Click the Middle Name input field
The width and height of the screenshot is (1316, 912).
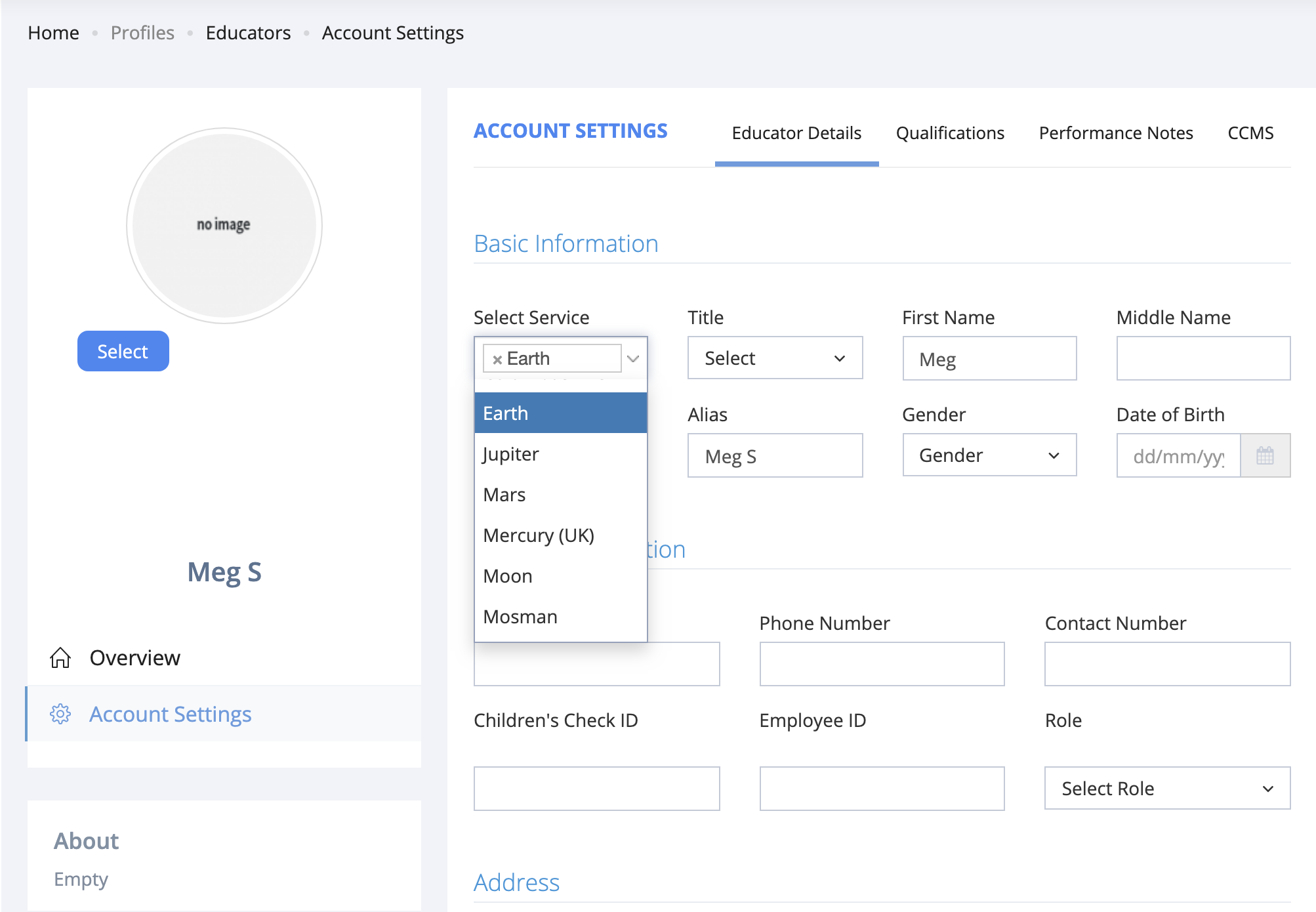(1203, 358)
